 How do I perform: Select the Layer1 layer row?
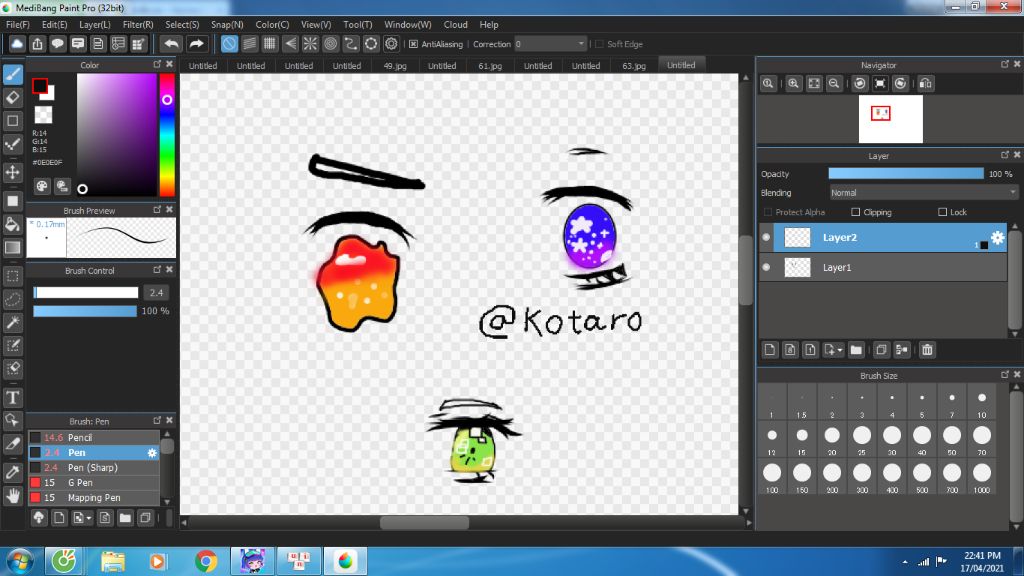884,267
